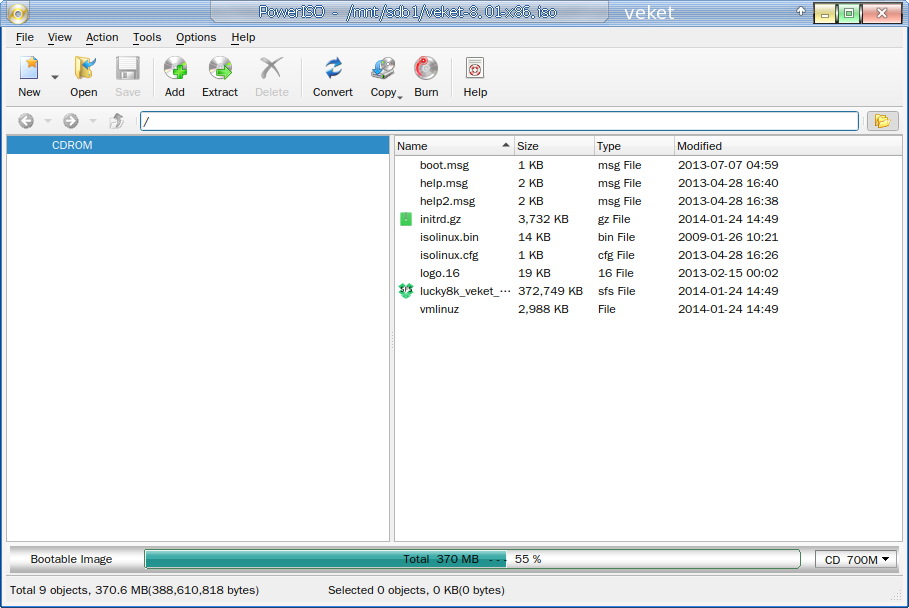The width and height of the screenshot is (909, 608).
Task: Select the isolinux.bin file
Action: pos(449,237)
